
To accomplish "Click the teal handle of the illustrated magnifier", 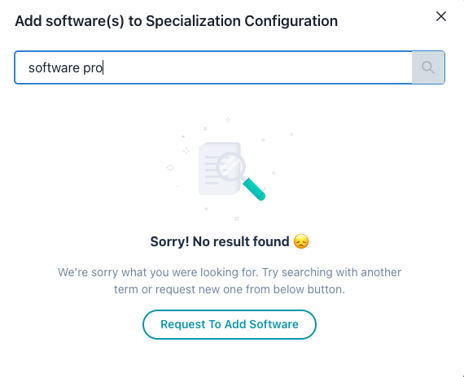I will point(254,189).
